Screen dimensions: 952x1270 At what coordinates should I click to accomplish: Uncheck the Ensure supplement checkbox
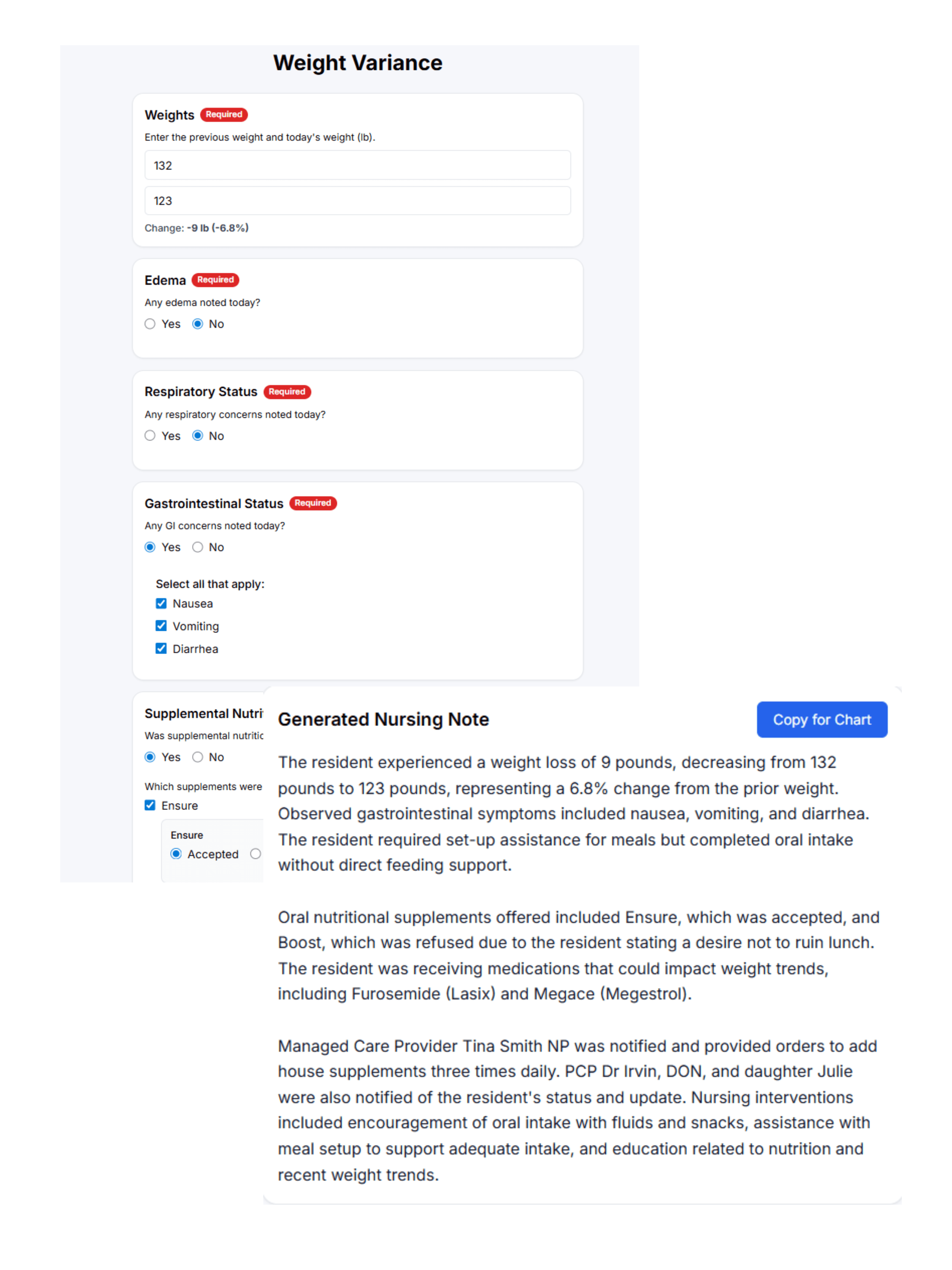point(149,805)
